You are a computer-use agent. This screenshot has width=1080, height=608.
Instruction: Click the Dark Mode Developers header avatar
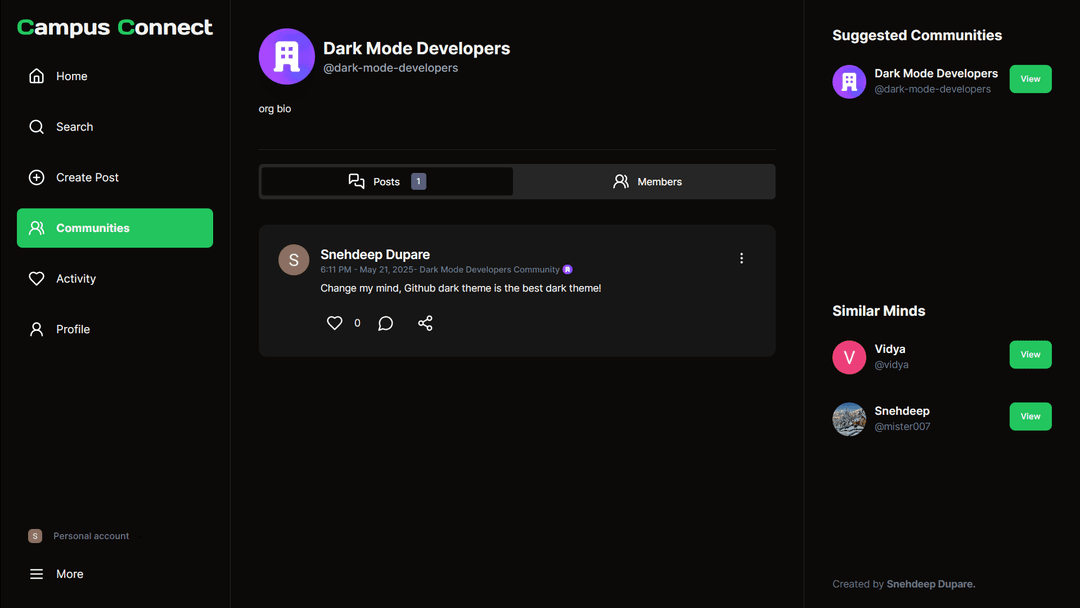(x=287, y=57)
